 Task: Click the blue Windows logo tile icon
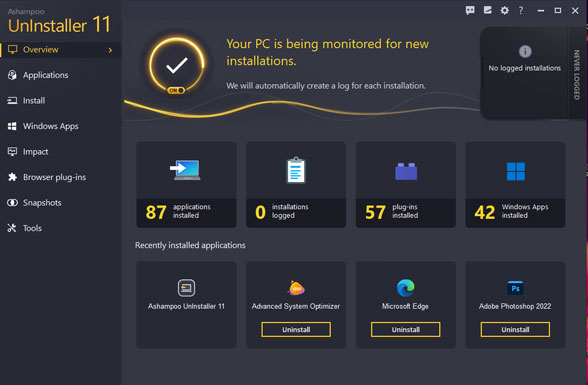pos(516,171)
